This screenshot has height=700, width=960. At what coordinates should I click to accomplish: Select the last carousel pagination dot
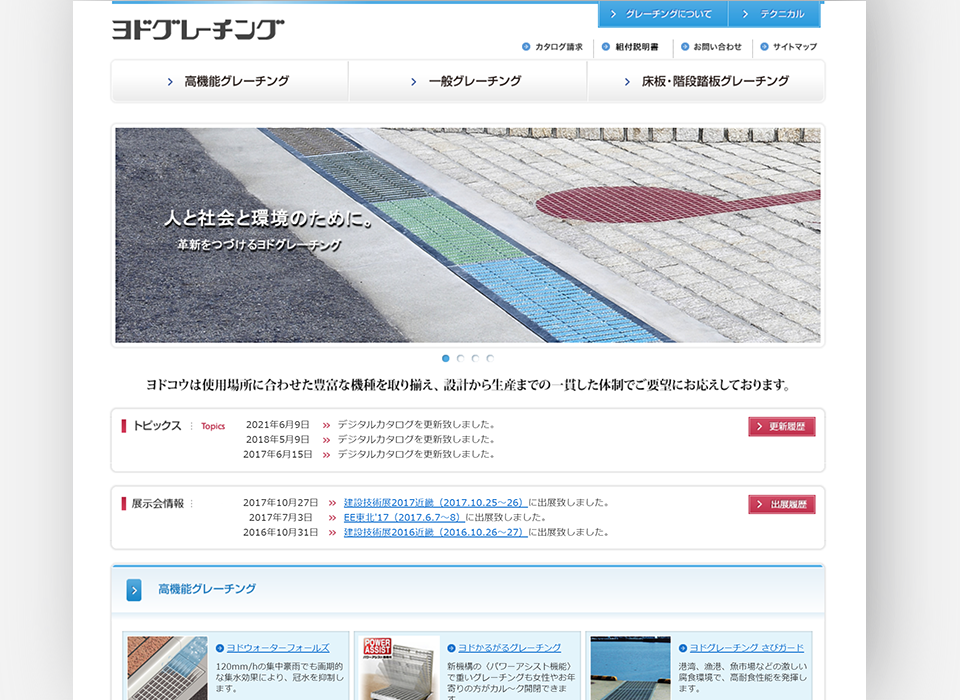click(x=489, y=357)
